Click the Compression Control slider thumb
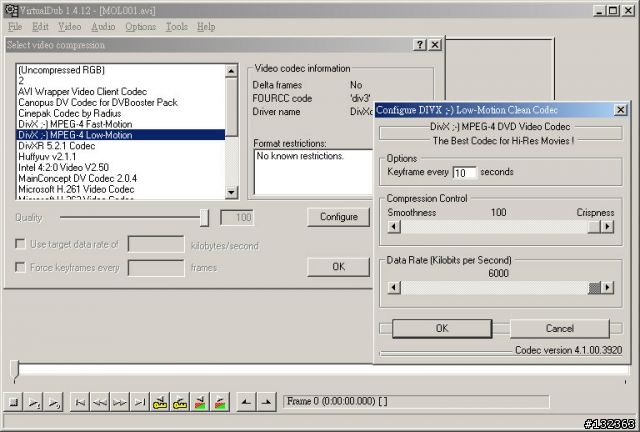This screenshot has width=640, height=432. pyautogui.click(x=594, y=227)
